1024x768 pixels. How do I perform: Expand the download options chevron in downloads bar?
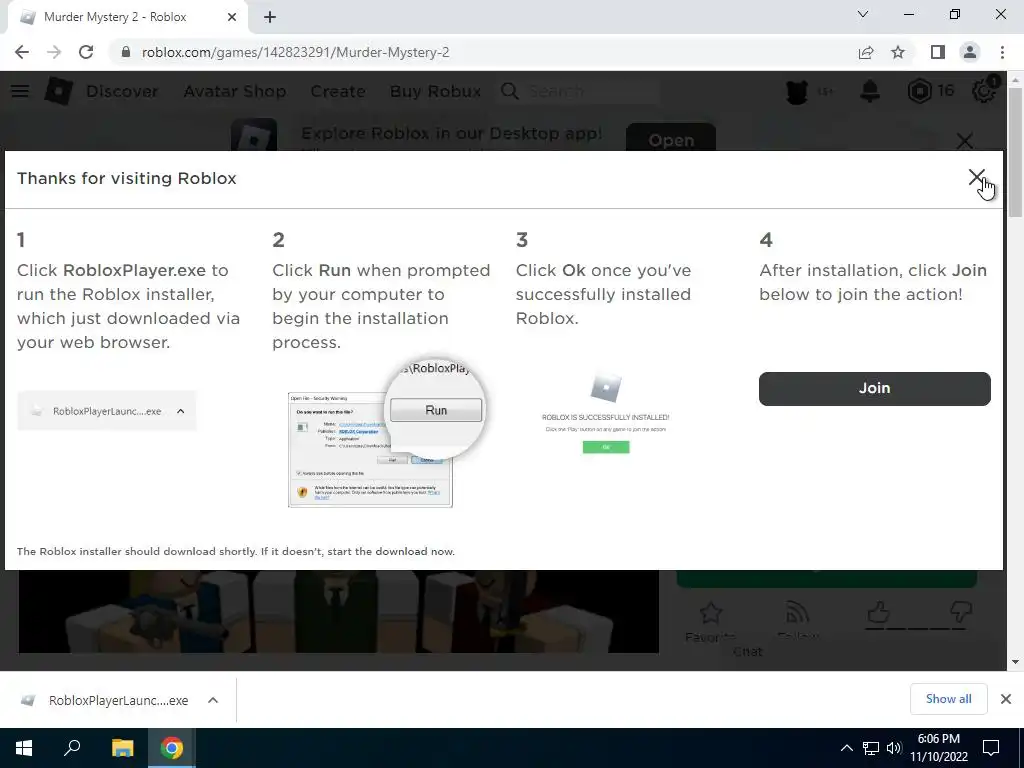(213, 700)
